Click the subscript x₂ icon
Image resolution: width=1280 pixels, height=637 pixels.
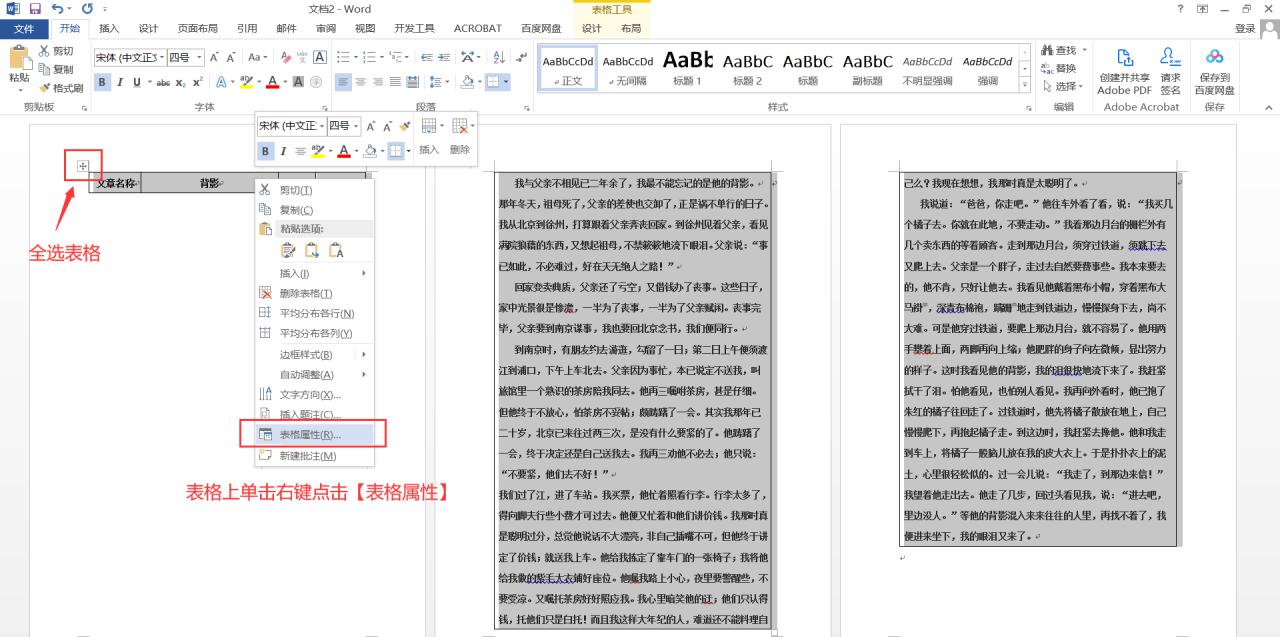pyautogui.click(x=180, y=82)
